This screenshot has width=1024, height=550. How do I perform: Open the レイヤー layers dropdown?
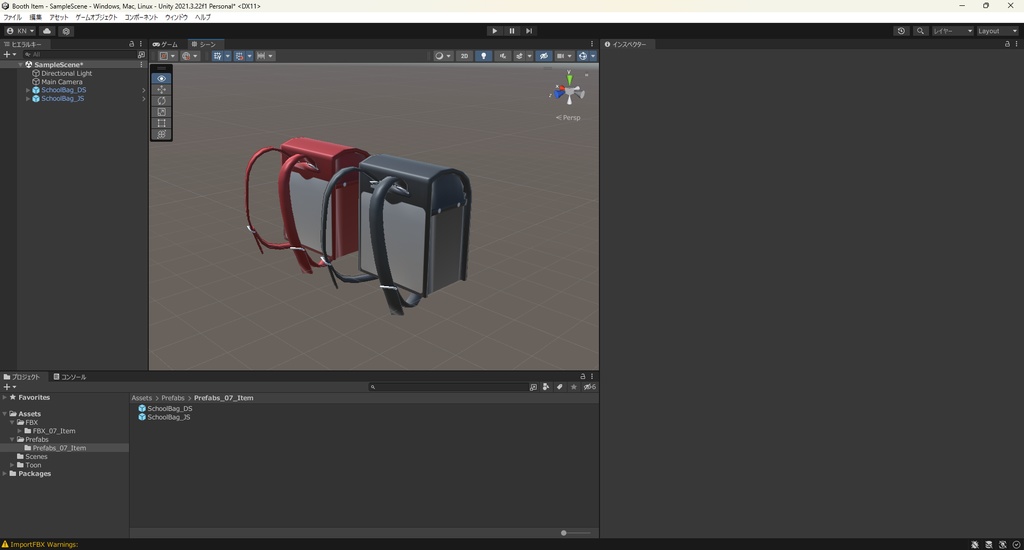tap(952, 31)
